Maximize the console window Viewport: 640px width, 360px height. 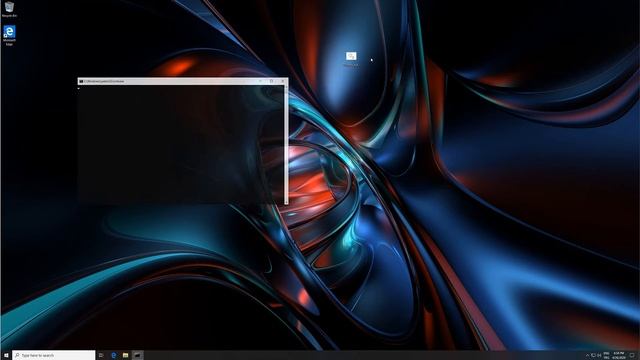271,81
